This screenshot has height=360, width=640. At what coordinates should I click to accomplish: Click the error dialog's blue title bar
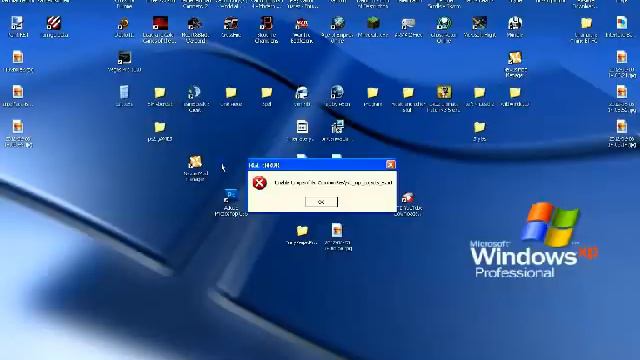322,165
